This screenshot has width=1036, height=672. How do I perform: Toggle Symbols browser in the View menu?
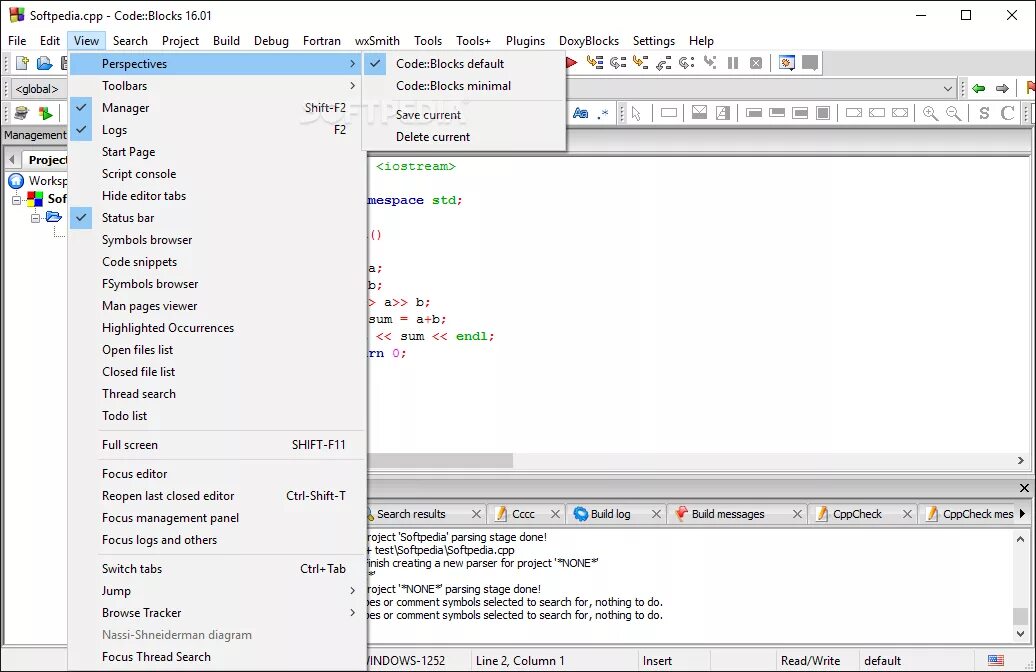click(217, 240)
